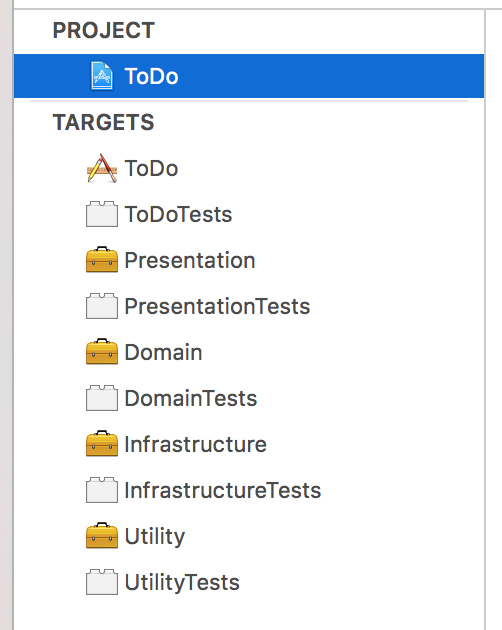Screen dimensions: 502x630
Task: Click the InfrastructureTests test bundle icon
Action: coord(102,490)
